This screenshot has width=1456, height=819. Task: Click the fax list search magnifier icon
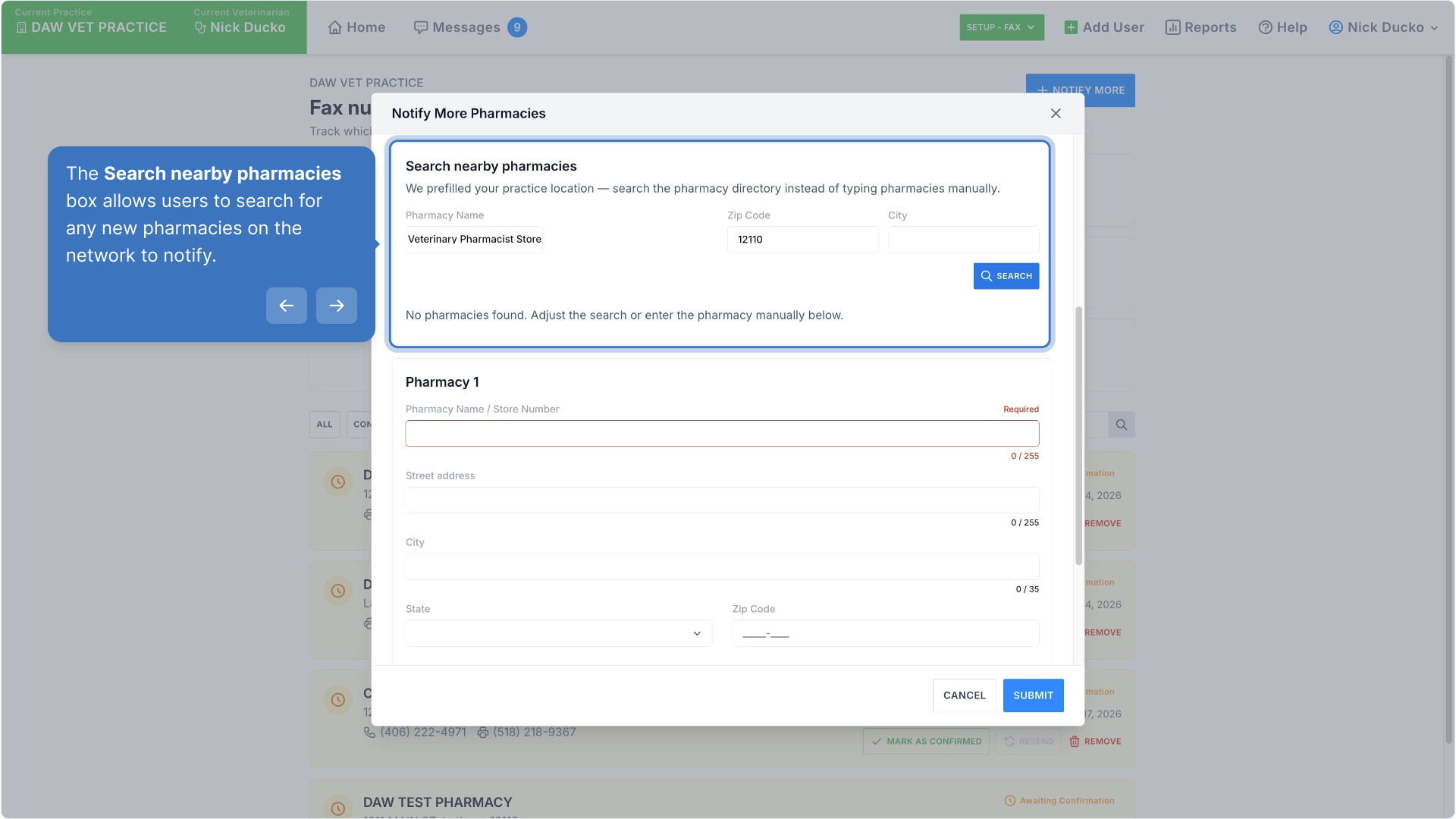coord(1122,425)
